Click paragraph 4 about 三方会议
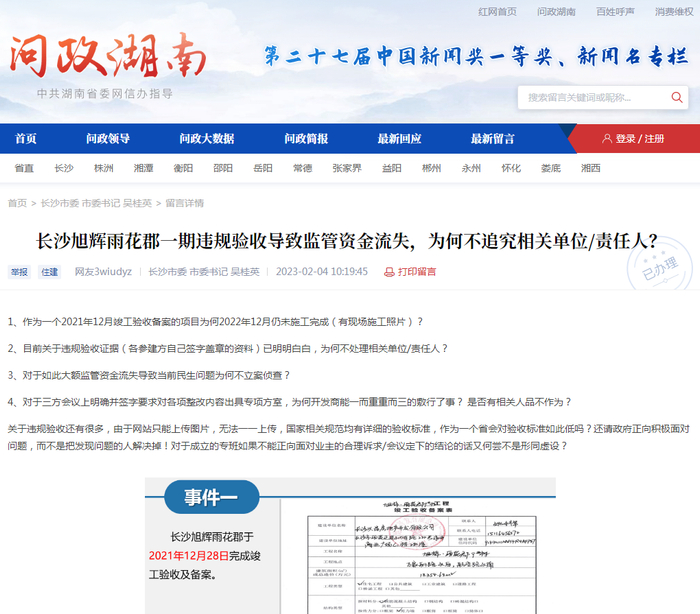 pos(289,402)
